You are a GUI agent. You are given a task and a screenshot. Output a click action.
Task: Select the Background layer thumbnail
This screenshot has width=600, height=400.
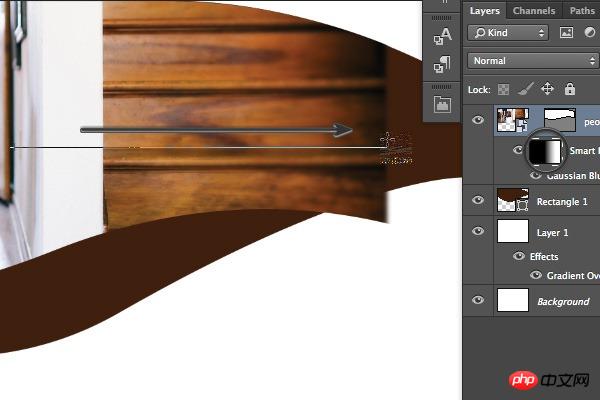513,300
